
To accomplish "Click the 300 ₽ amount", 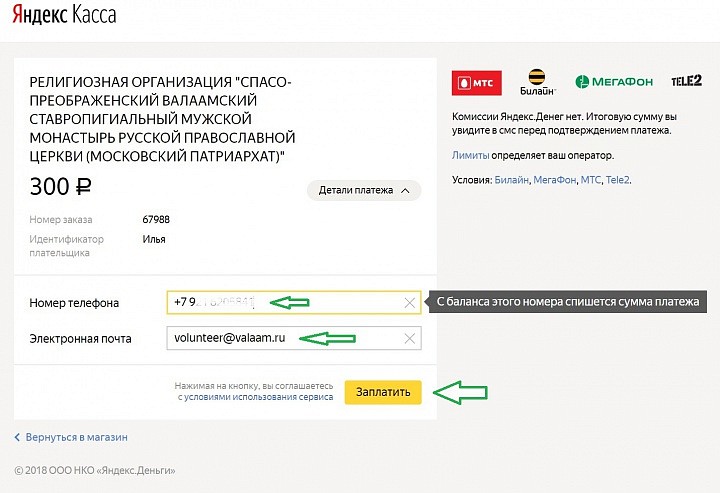I will [x=60, y=187].
